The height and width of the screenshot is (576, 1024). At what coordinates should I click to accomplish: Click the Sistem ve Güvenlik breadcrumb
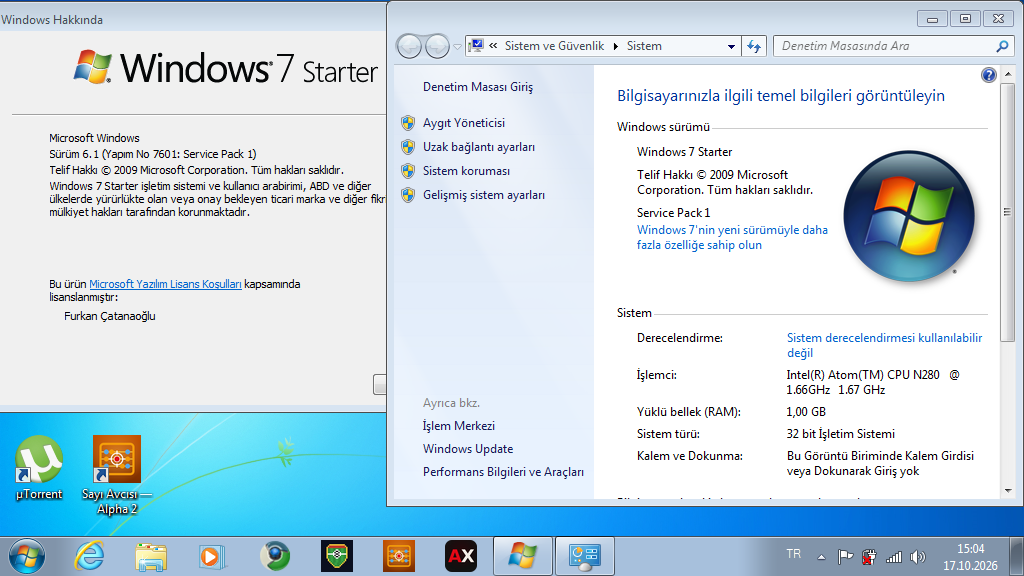pos(554,46)
